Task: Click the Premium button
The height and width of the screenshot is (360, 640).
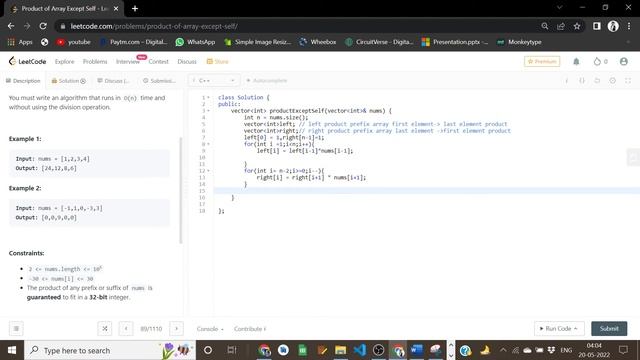Action: pyautogui.click(x=542, y=61)
